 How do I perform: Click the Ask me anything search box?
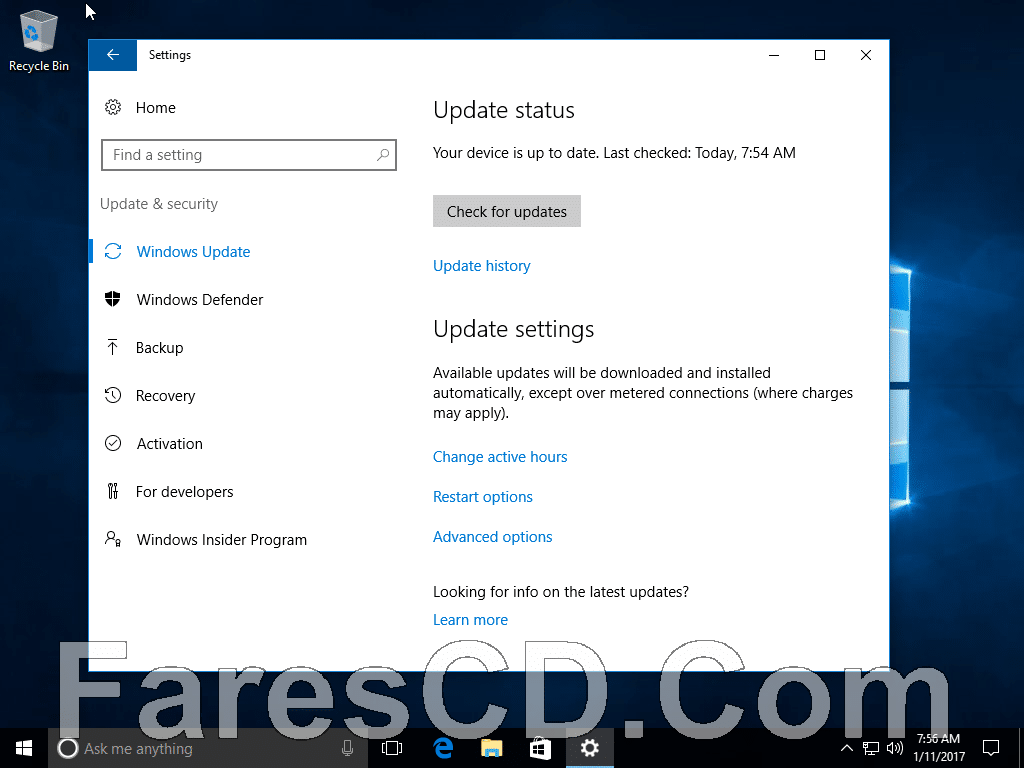click(208, 748)
